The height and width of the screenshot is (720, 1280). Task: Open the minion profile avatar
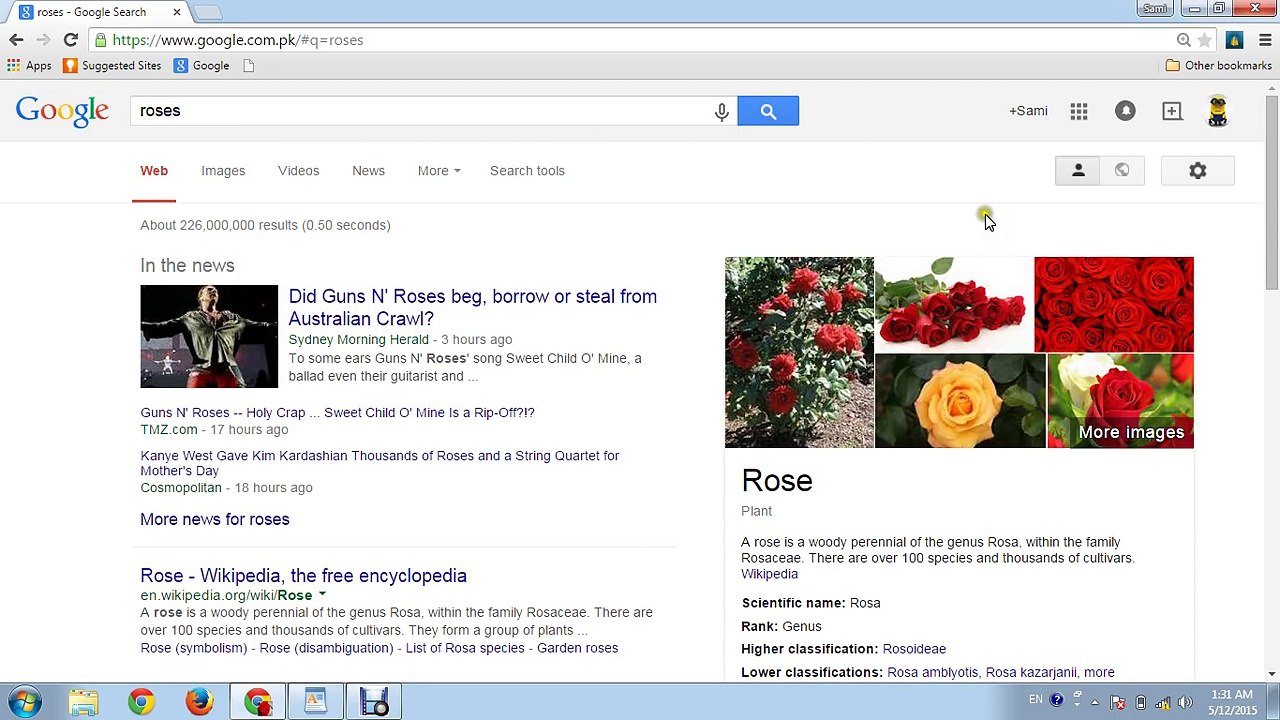(1217, 111)
